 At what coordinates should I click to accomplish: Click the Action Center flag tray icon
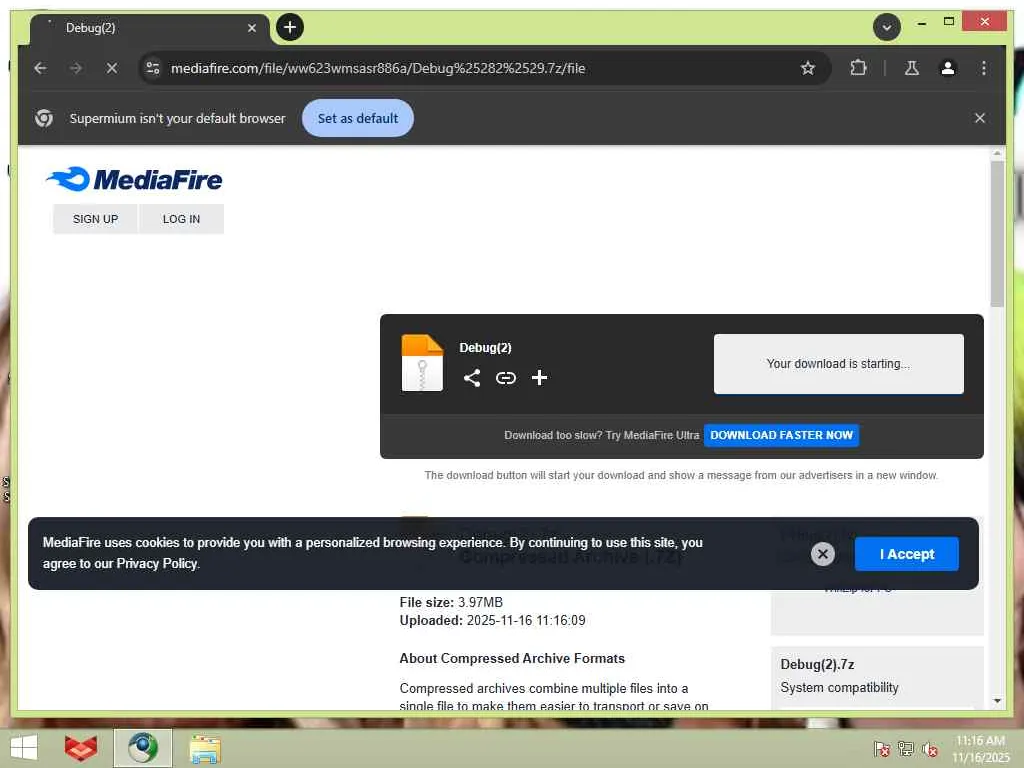point(882,749)
